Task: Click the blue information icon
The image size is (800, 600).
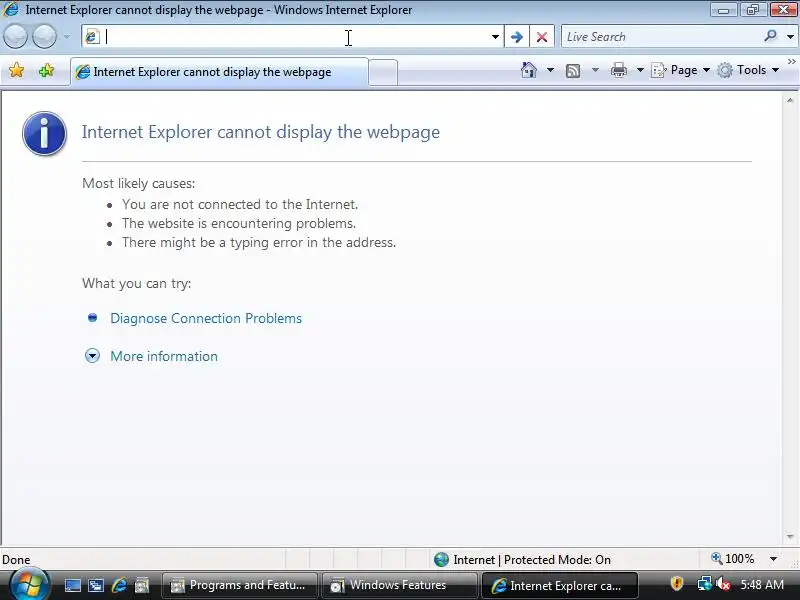Action: 44,134
